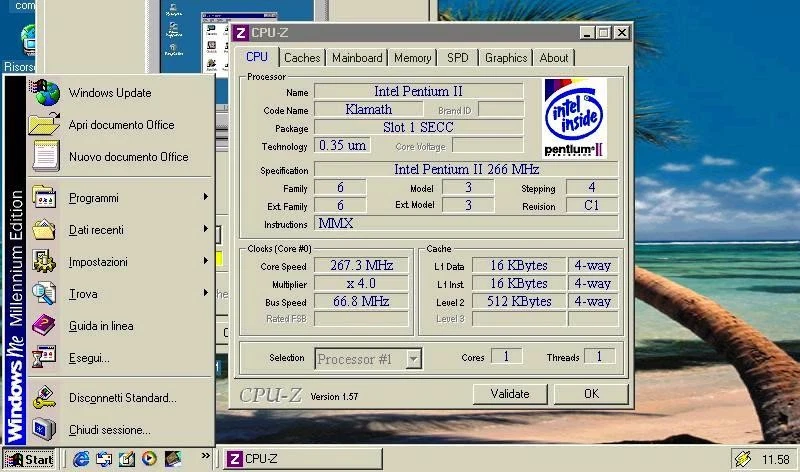Open the Mainboard tab
Image resolution: width=800 pixels, height=472 pixels.
click(357, 58)
